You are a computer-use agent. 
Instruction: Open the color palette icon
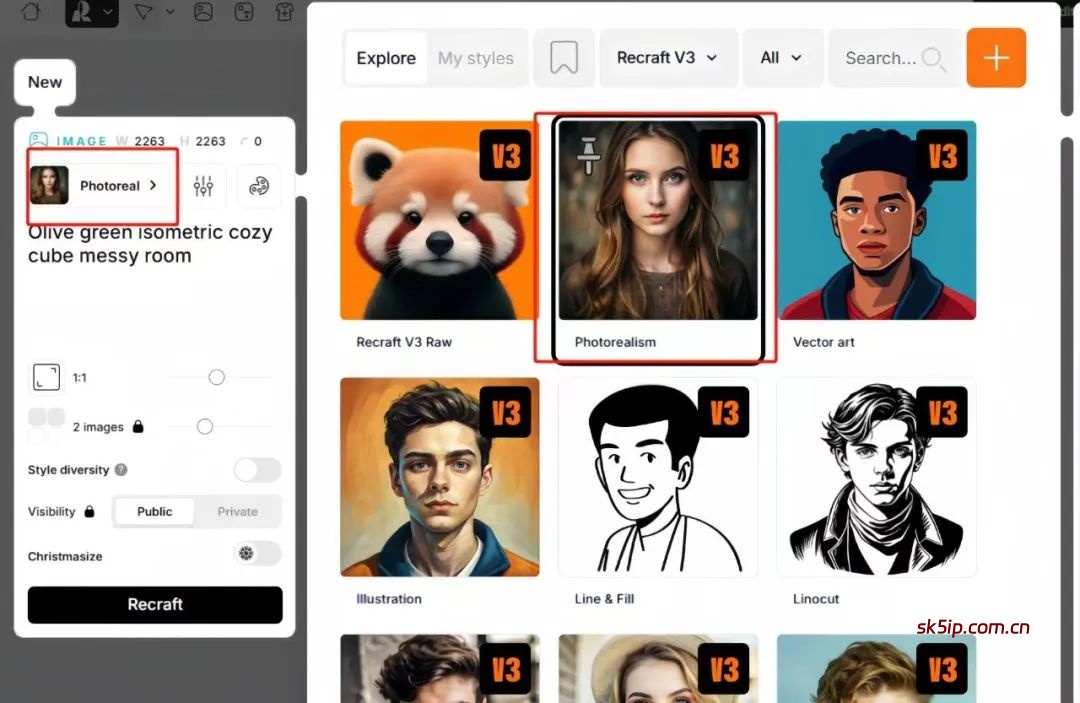click(259, 186)
